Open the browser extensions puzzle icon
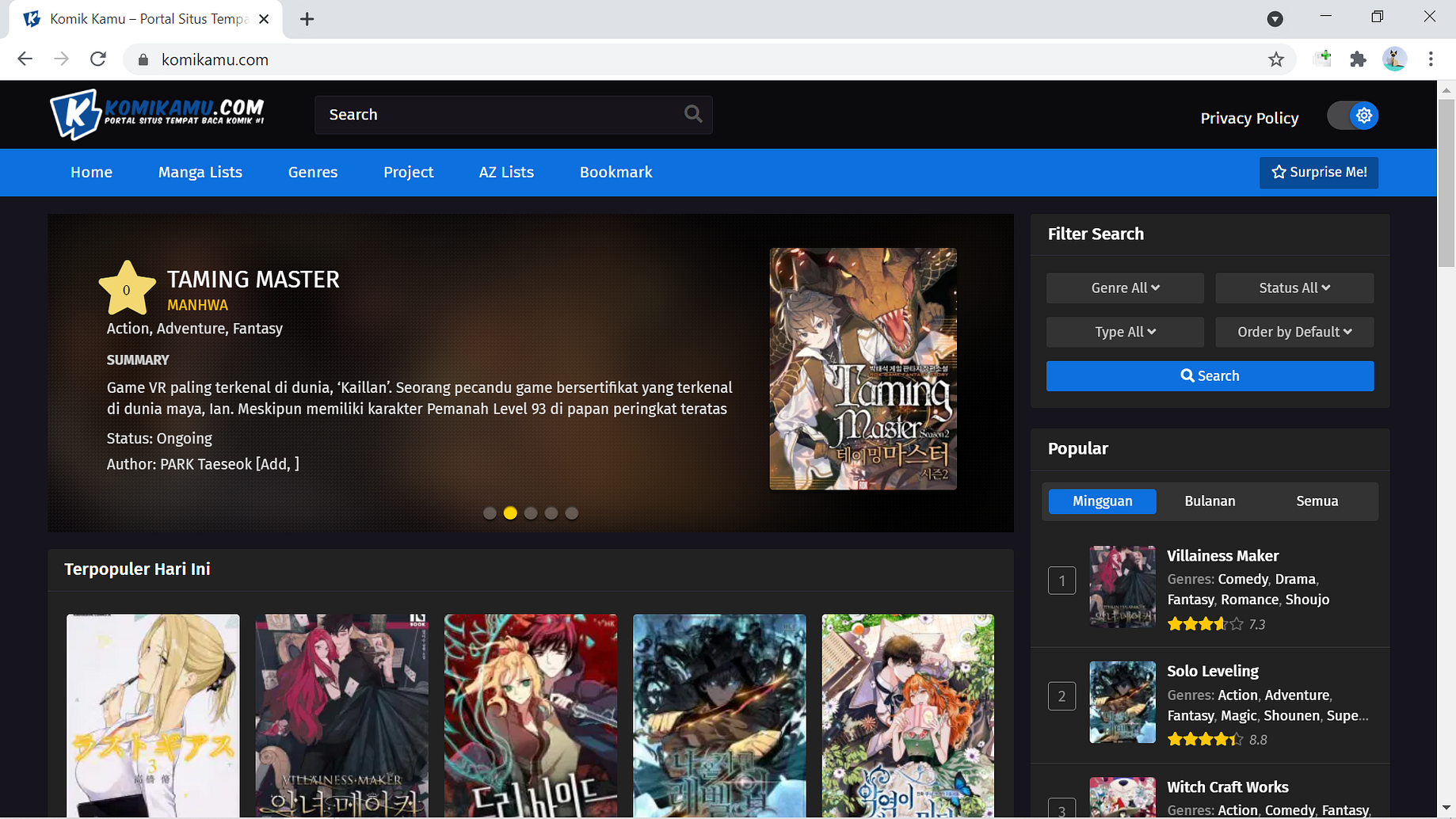Image resolution: width=1456 pixels, height=819 pixels. (x=1358, y=59)
